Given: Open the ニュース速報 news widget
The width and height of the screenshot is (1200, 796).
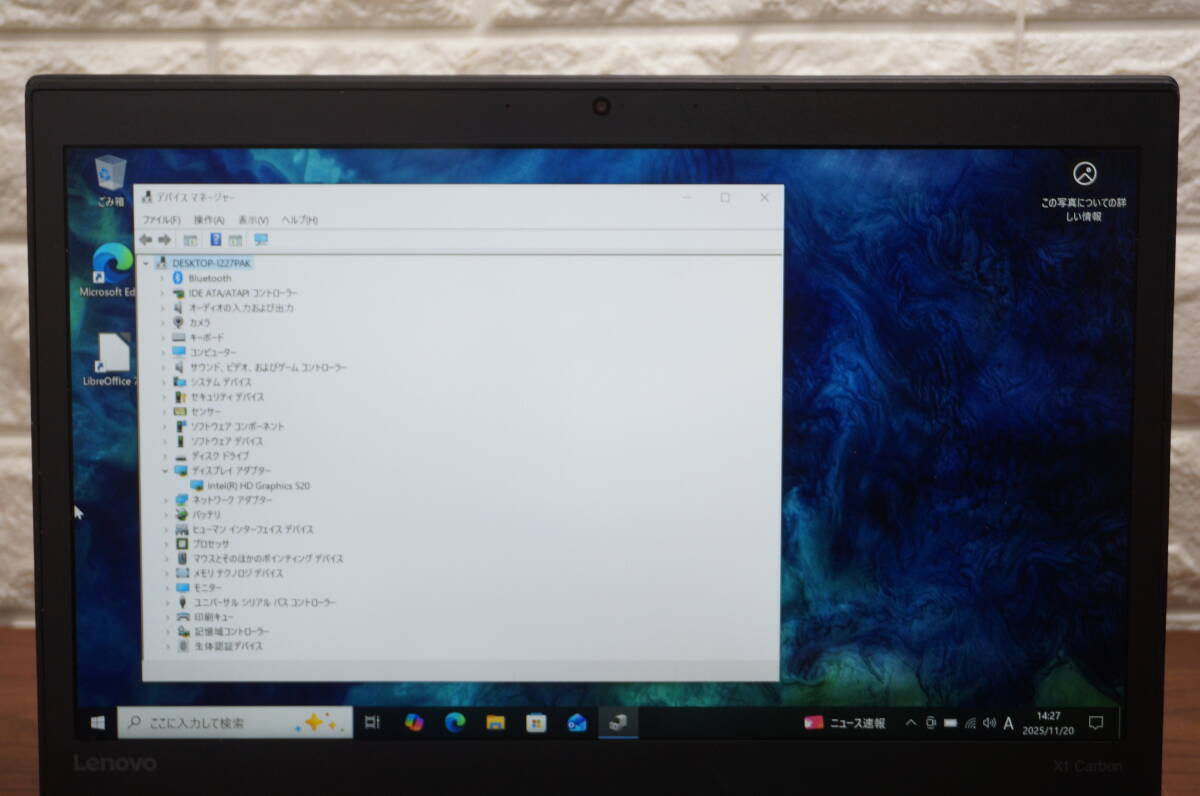Looking at the screenshot, I should coord(846,723).
